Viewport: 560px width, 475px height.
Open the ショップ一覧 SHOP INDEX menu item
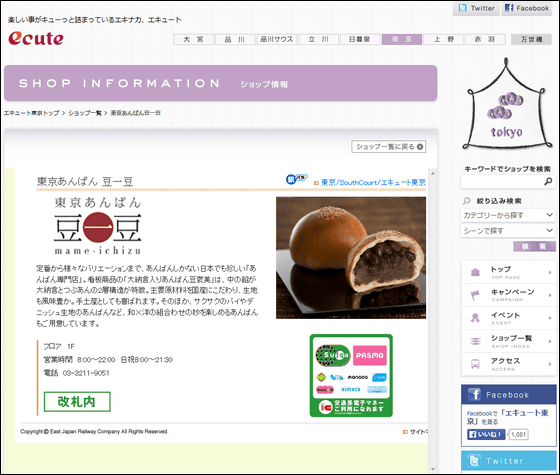click(x=509, y=341)
